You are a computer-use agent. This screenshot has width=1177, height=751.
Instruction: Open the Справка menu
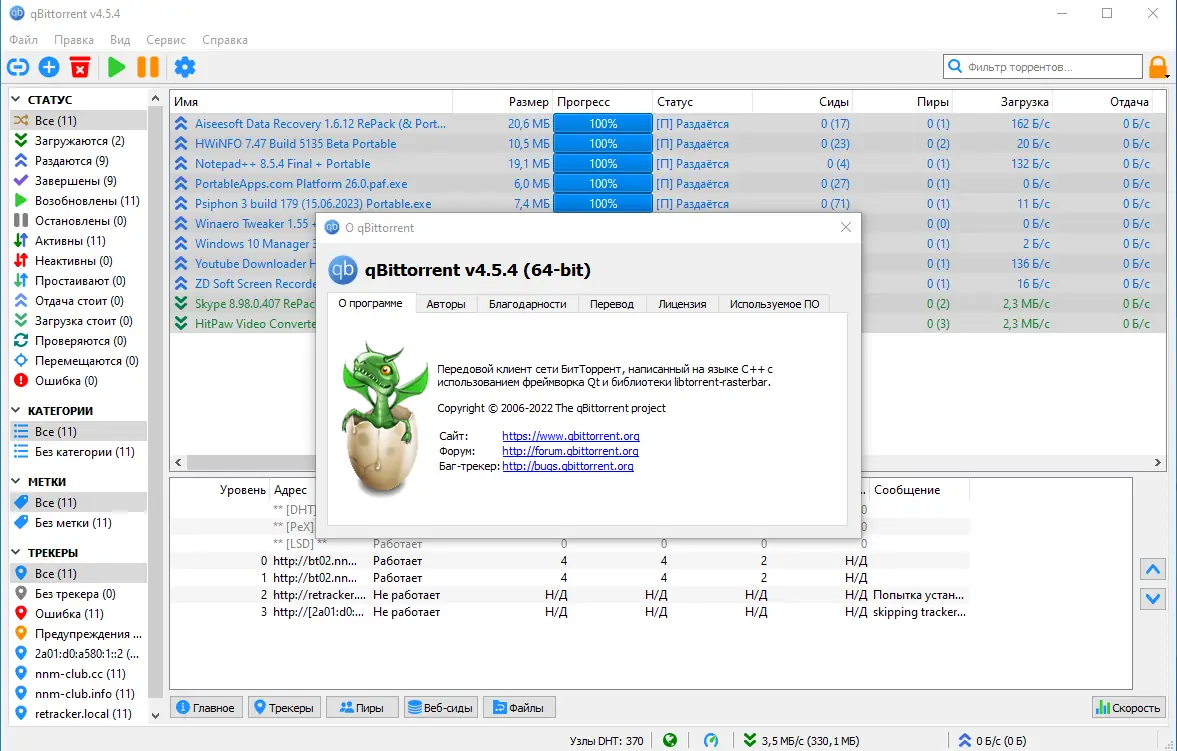pyautogui.click(x=224, y=40)
